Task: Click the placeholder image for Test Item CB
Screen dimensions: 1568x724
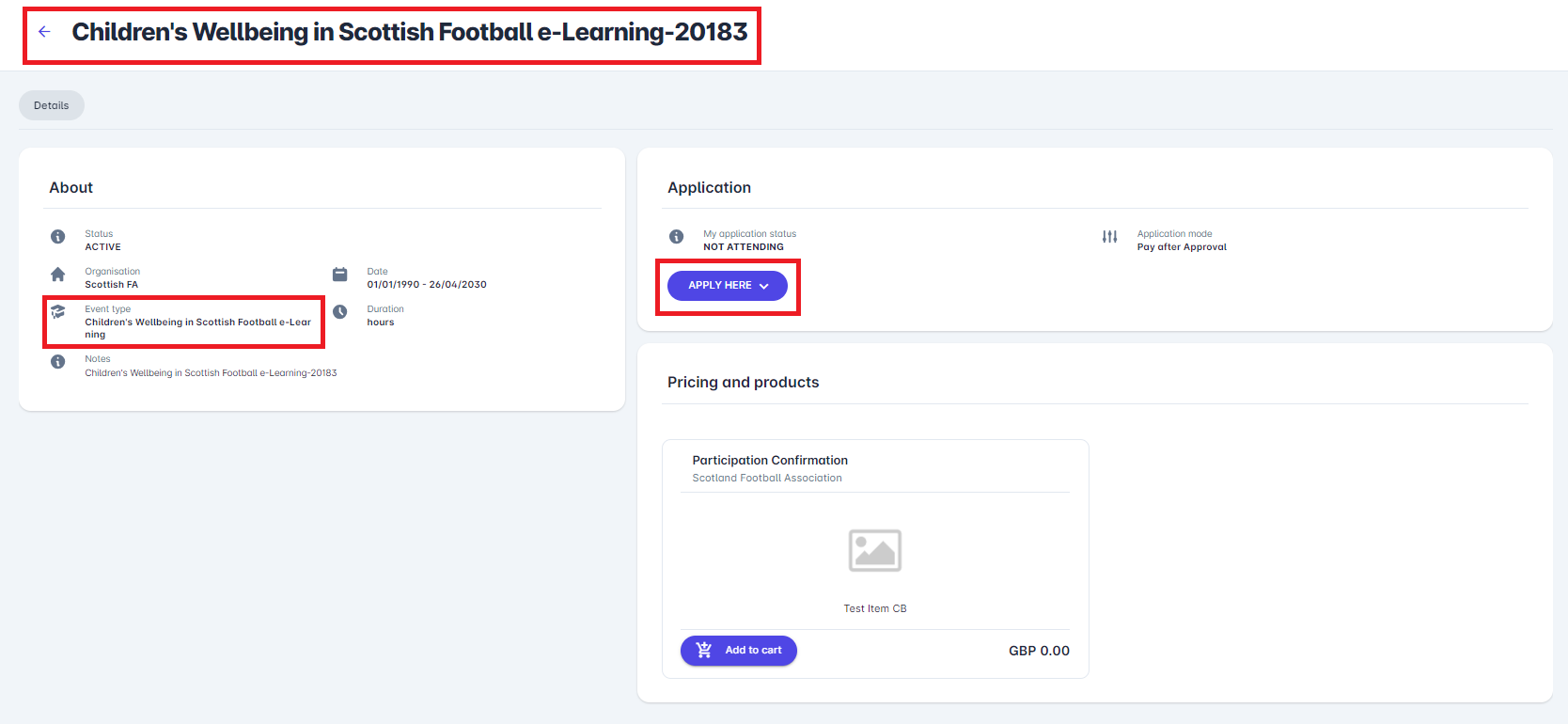Action: (x=874, y=551)
